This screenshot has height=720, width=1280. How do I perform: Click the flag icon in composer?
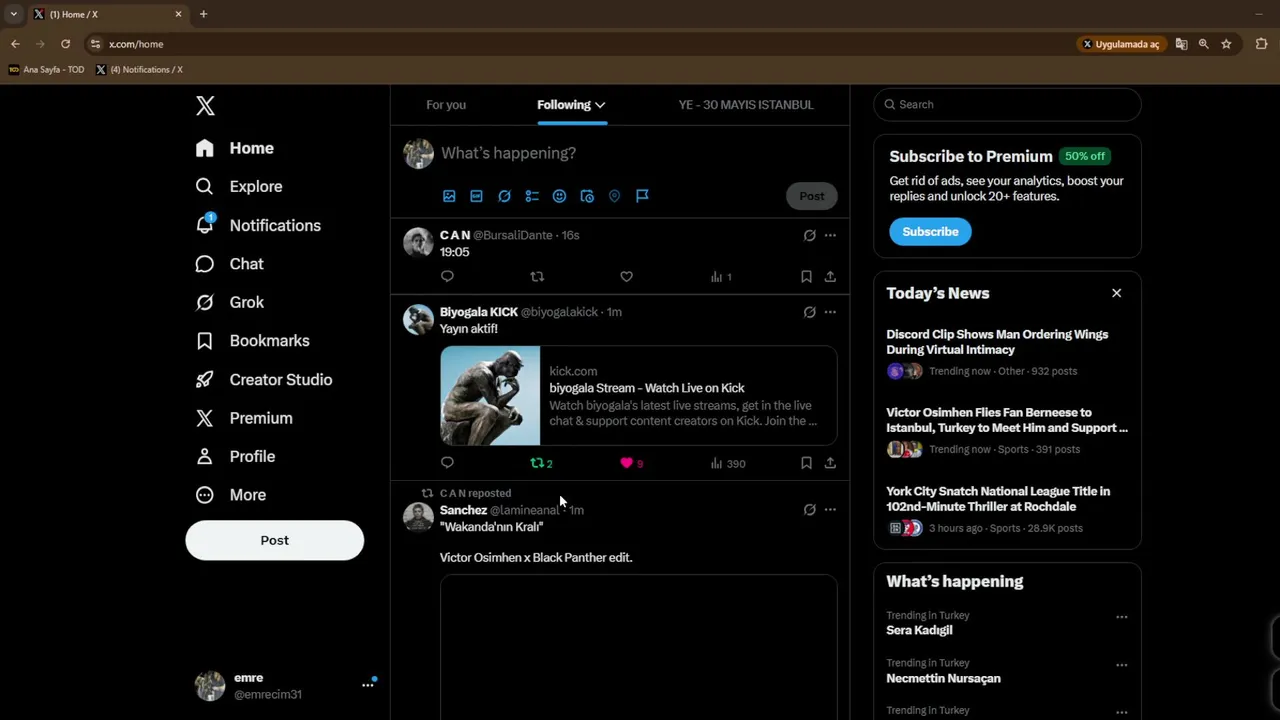click(642, 196)
